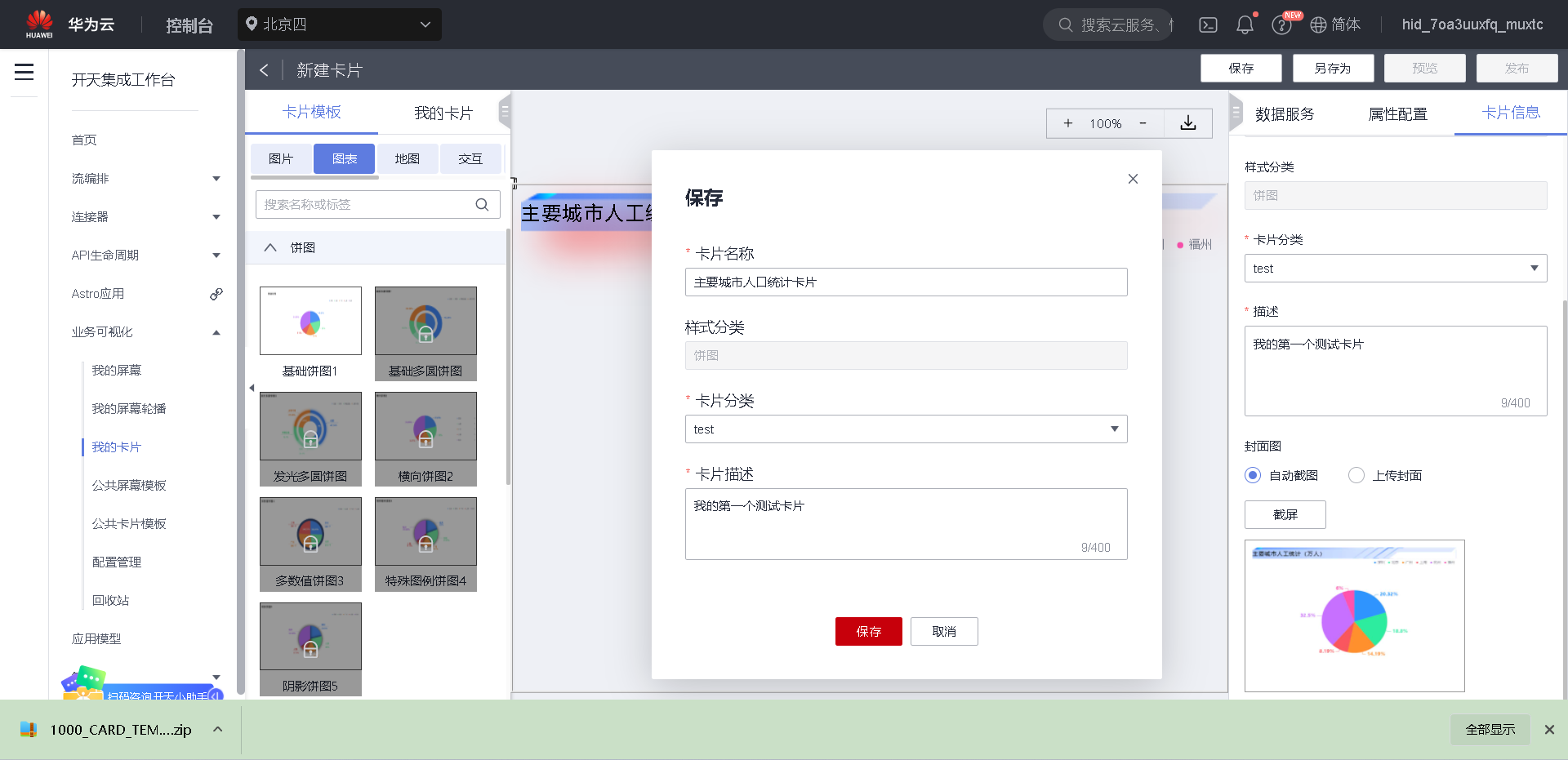Select the 图片 template category

tap(281, 159)
